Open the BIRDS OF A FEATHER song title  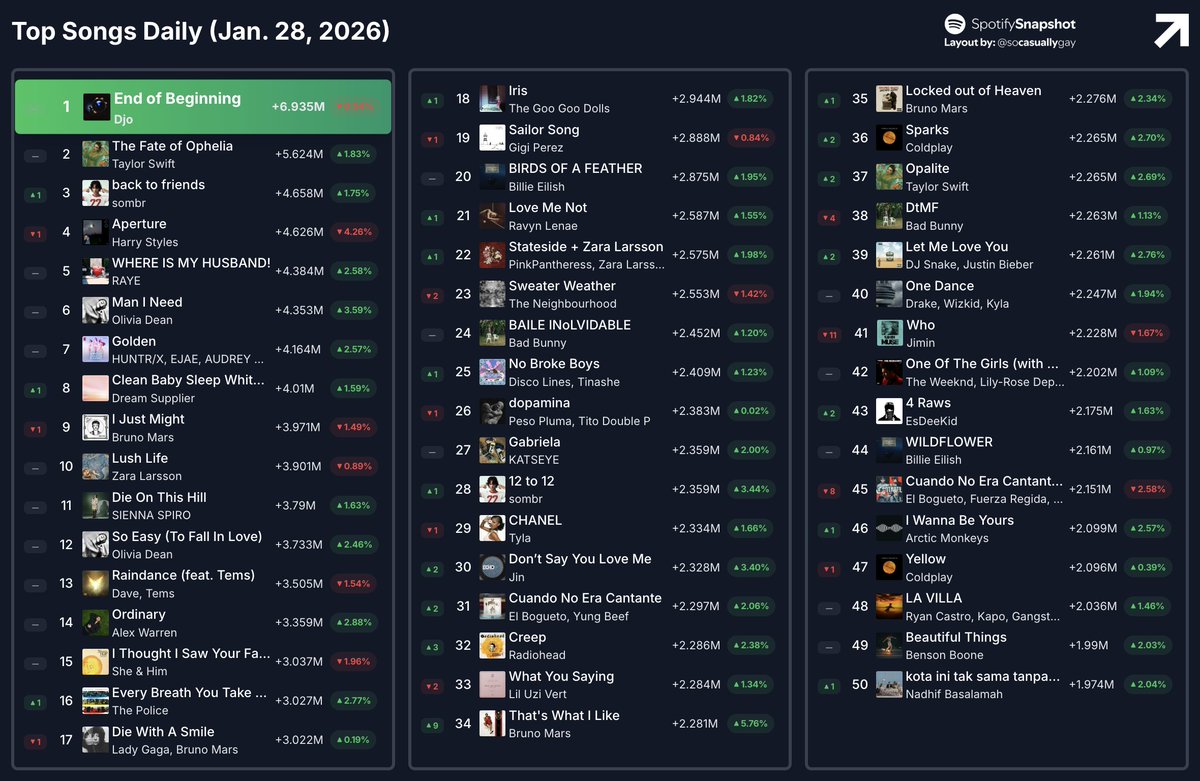(x=576, y=168)
